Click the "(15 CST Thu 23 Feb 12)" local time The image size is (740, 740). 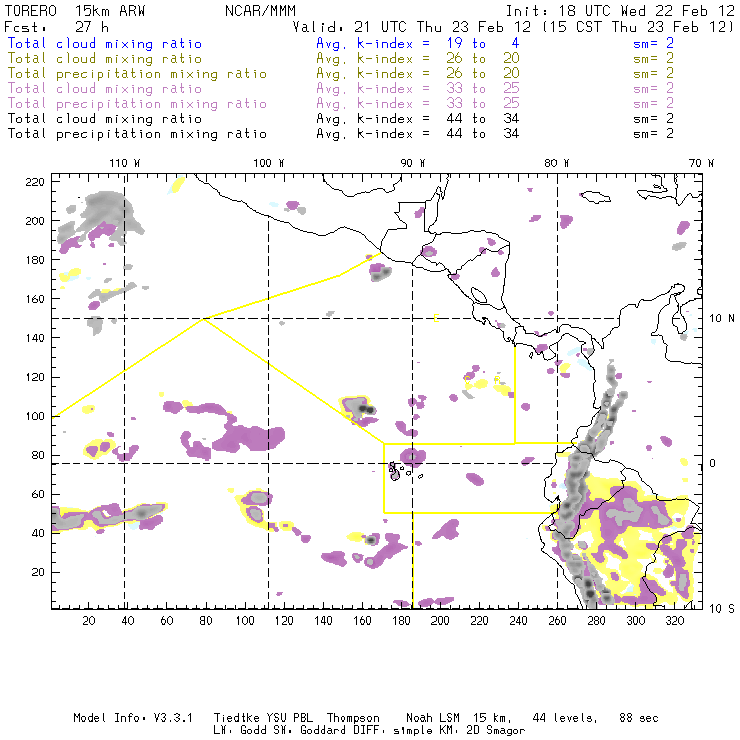tap(637, 27)
